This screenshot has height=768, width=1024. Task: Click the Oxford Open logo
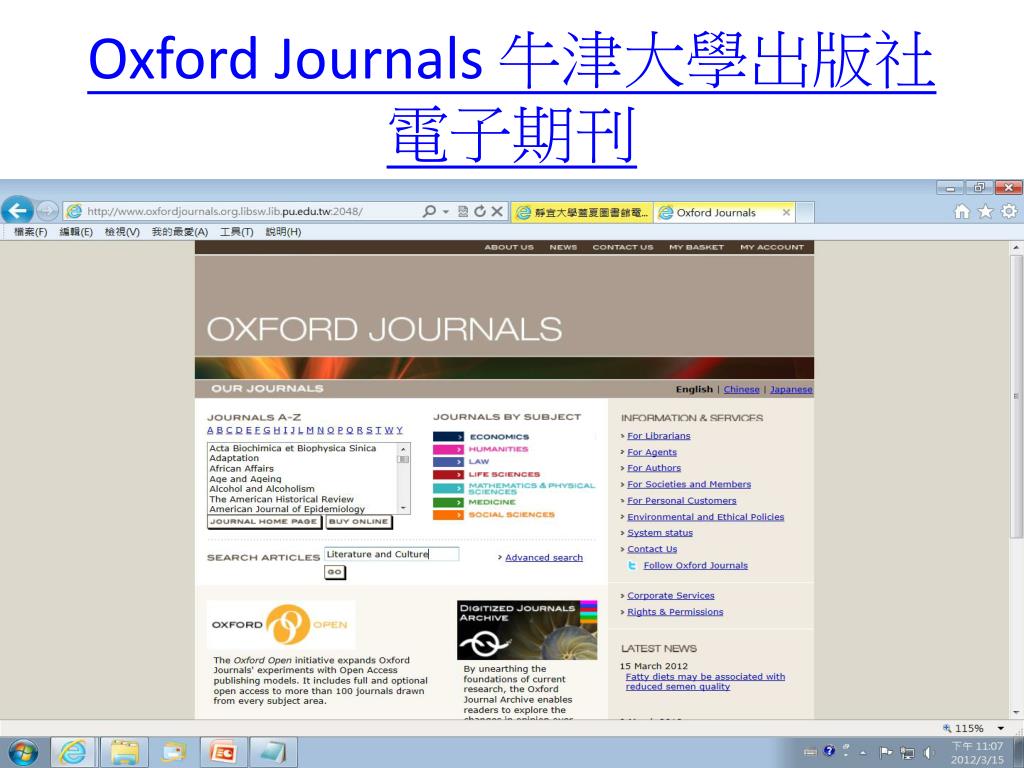(281, 624)
